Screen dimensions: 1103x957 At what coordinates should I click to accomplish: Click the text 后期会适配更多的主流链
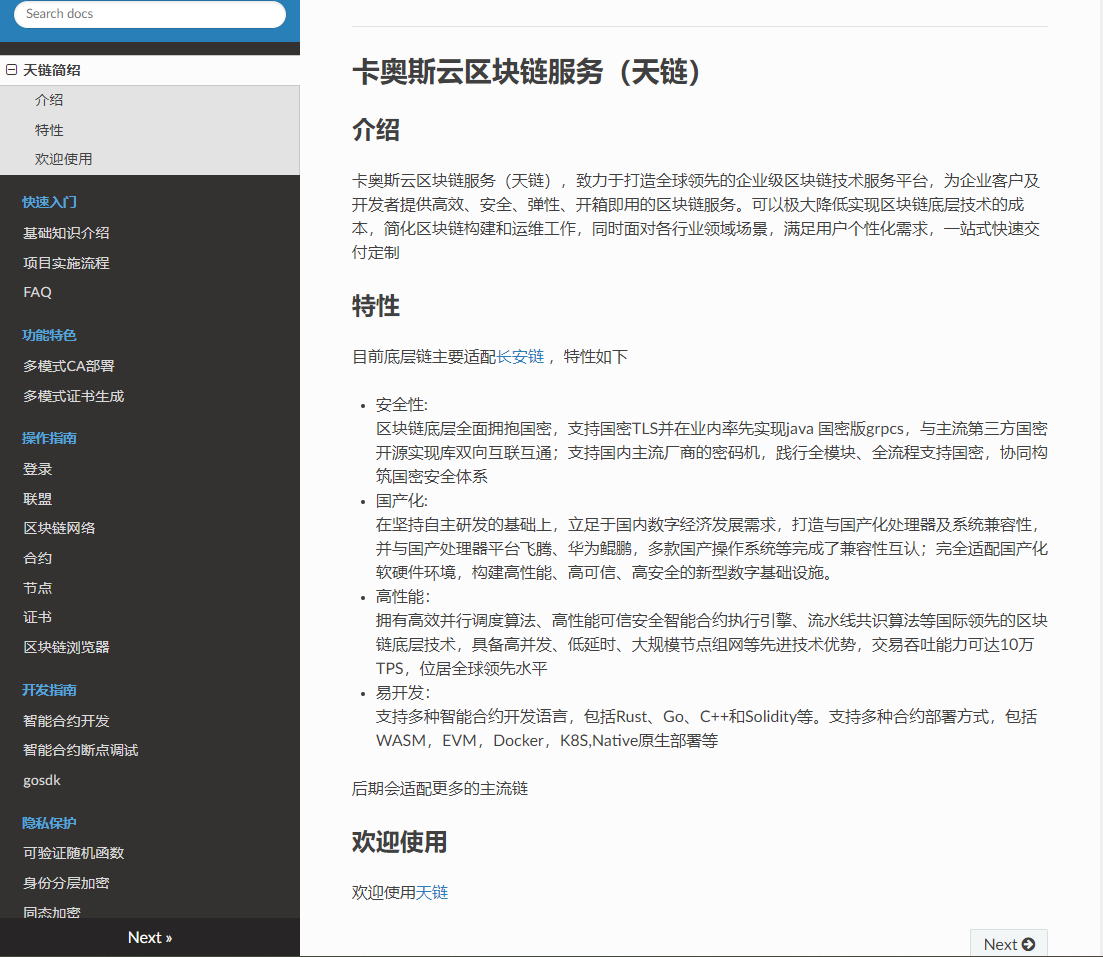(440, 788)
